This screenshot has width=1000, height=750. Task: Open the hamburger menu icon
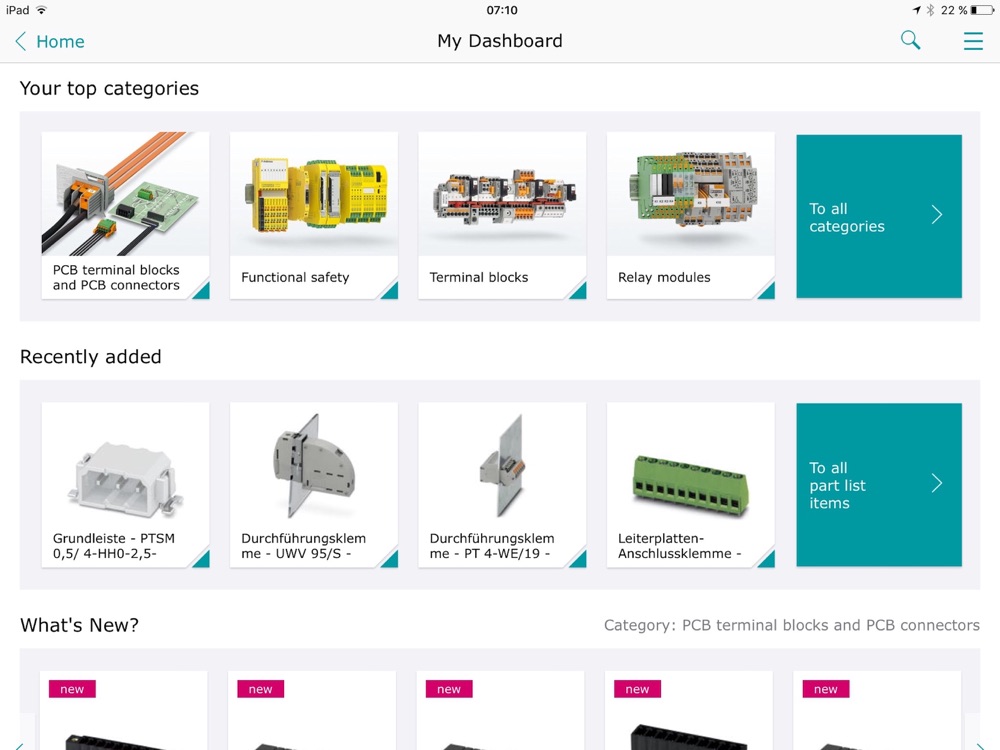pos(973,41)
